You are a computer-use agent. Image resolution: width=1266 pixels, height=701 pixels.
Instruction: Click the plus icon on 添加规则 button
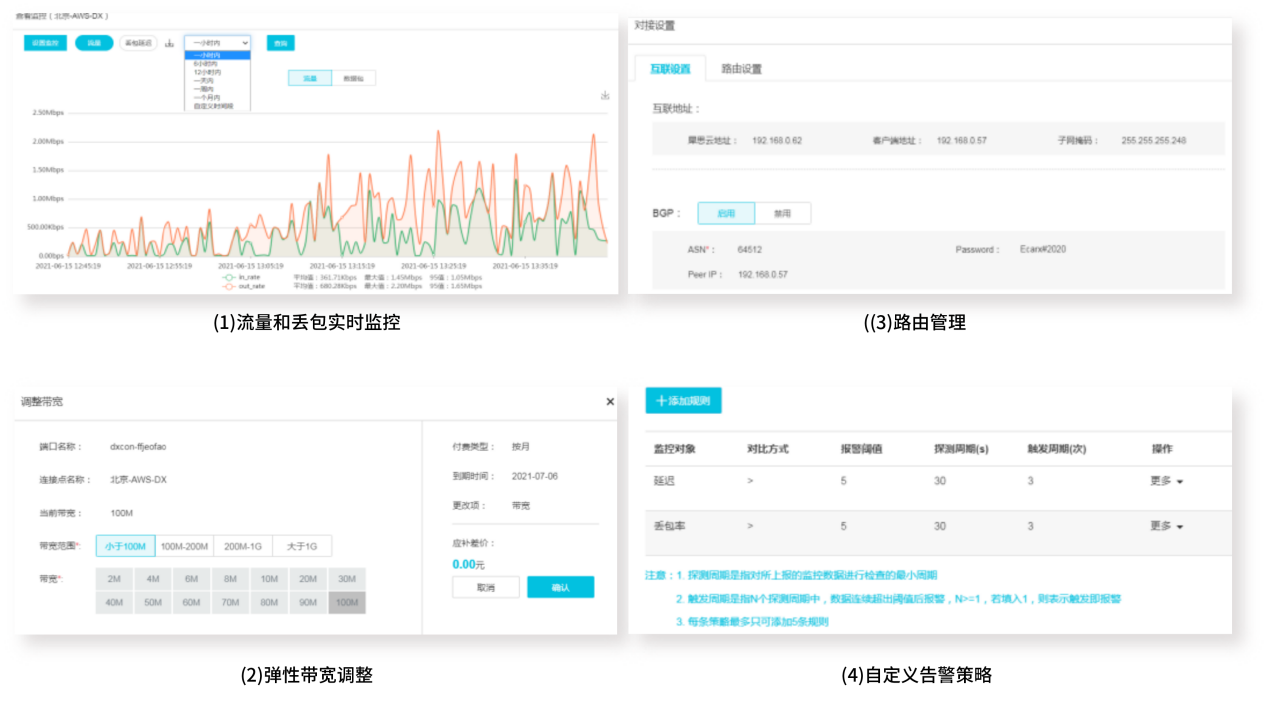click(661, 400)
